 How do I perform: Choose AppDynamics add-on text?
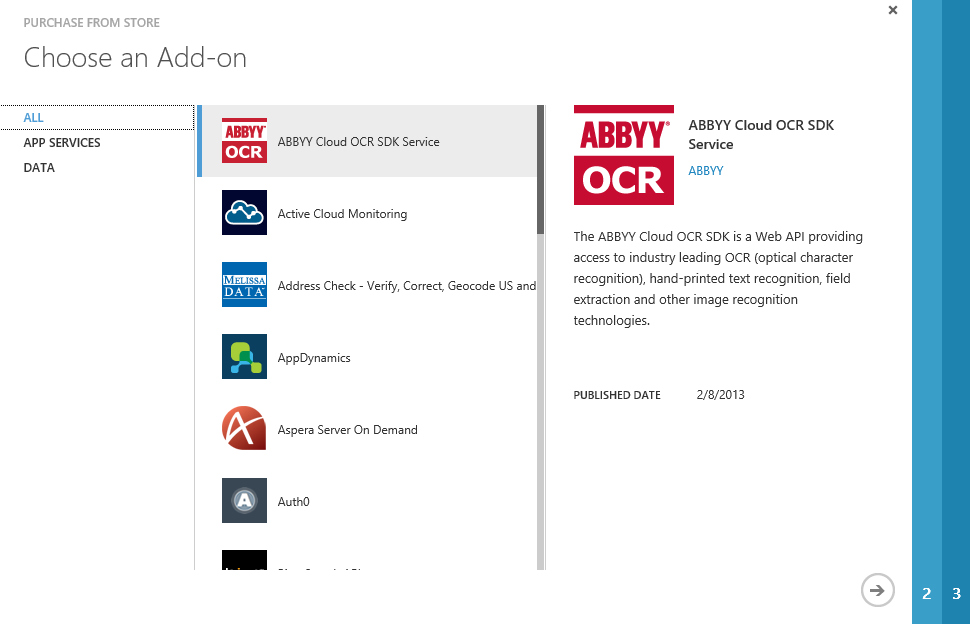(314, 358)
